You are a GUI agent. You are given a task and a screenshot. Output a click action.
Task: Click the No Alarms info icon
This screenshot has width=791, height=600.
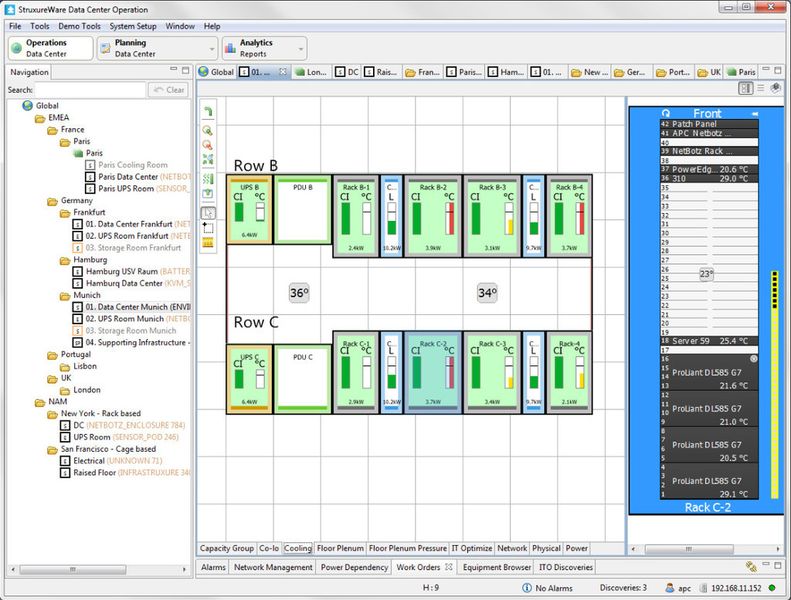[x=527, y=588]
